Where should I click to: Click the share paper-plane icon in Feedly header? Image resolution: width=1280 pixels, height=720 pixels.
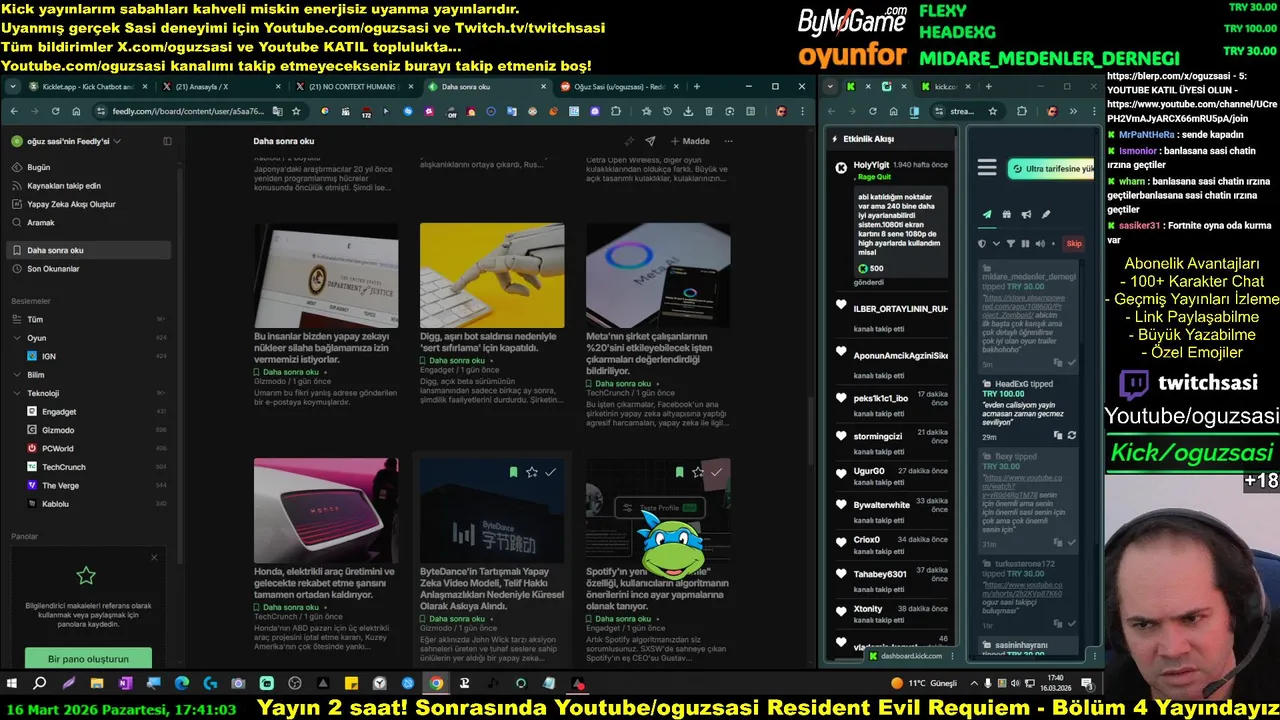650,141
